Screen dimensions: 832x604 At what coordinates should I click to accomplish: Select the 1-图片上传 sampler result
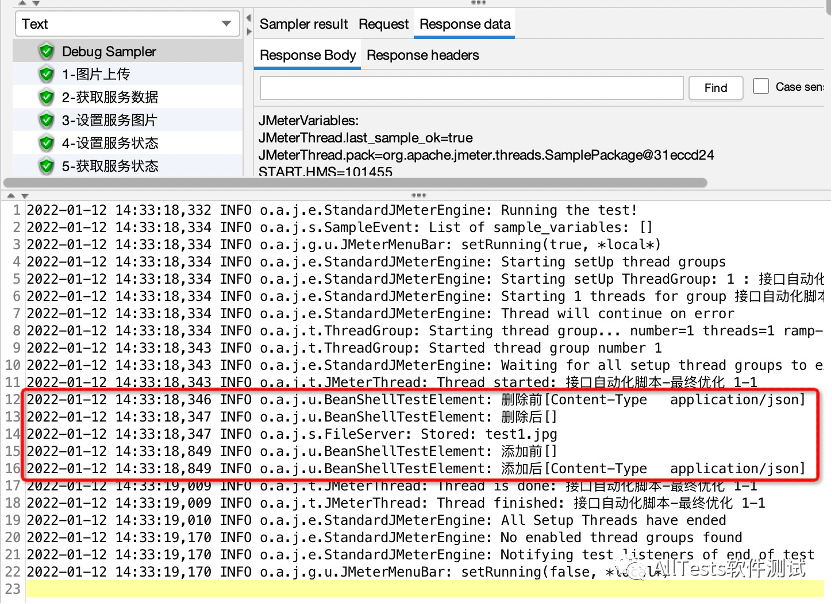coord(128,74)
